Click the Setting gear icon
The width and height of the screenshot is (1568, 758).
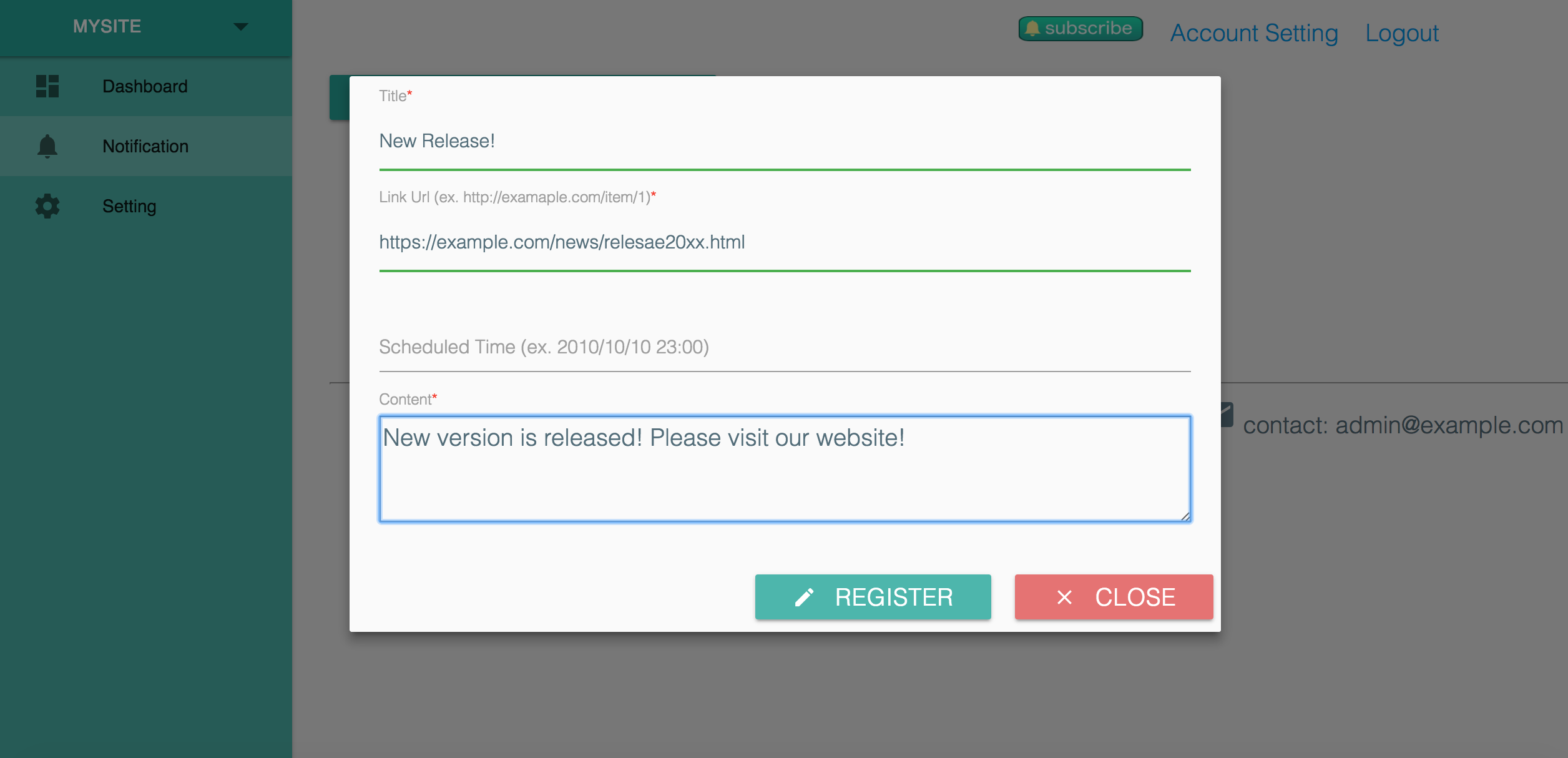tap(47, 206)
